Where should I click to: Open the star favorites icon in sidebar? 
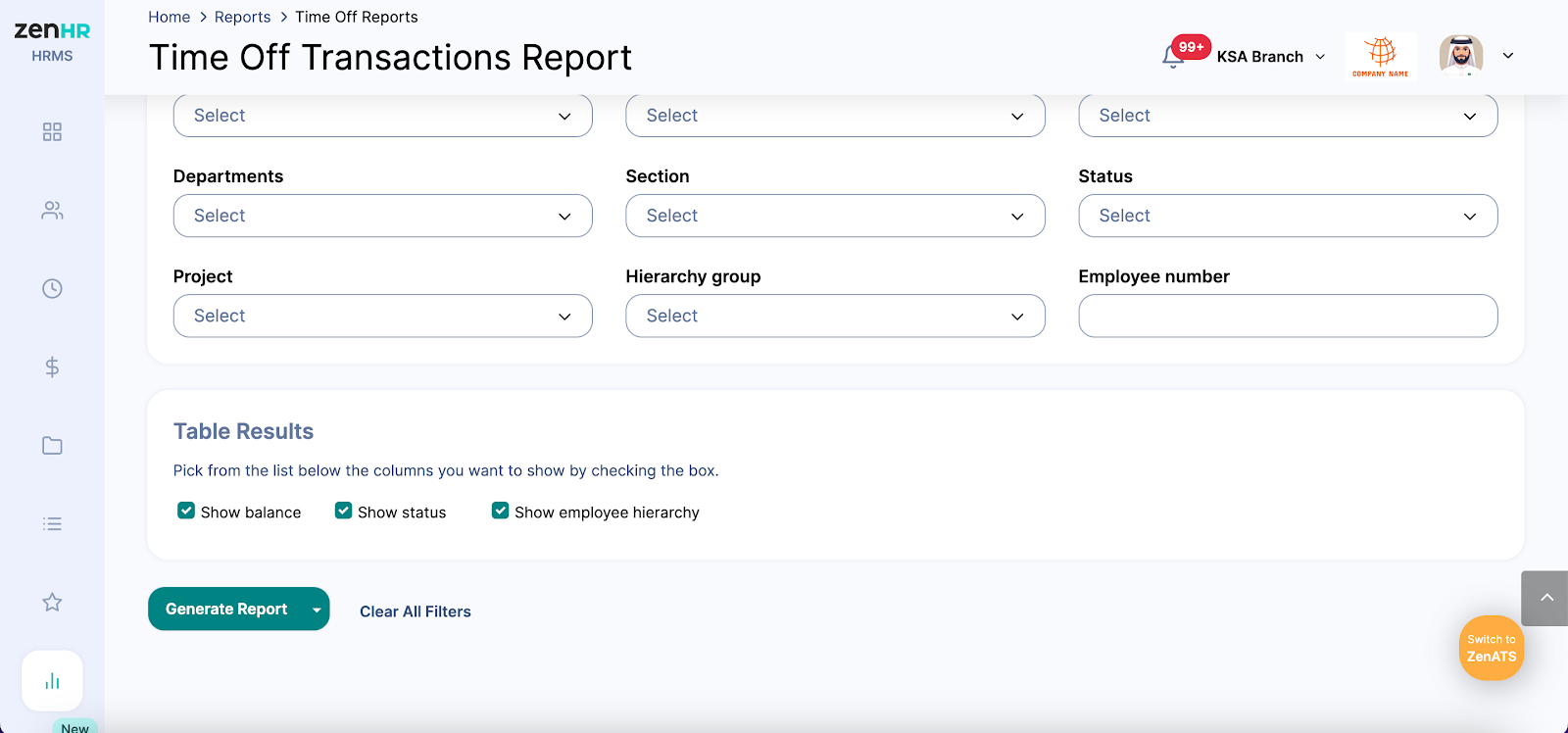click(52, 603)
